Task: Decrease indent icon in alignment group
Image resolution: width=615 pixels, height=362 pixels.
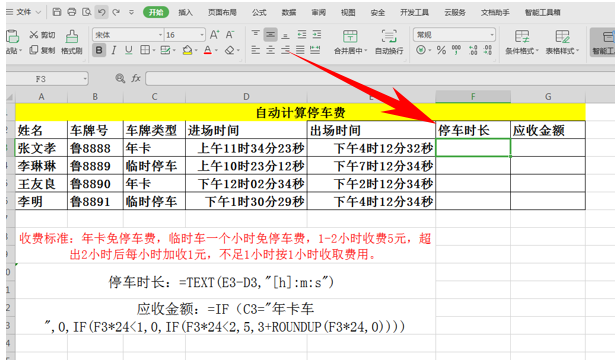Action: 302,35
